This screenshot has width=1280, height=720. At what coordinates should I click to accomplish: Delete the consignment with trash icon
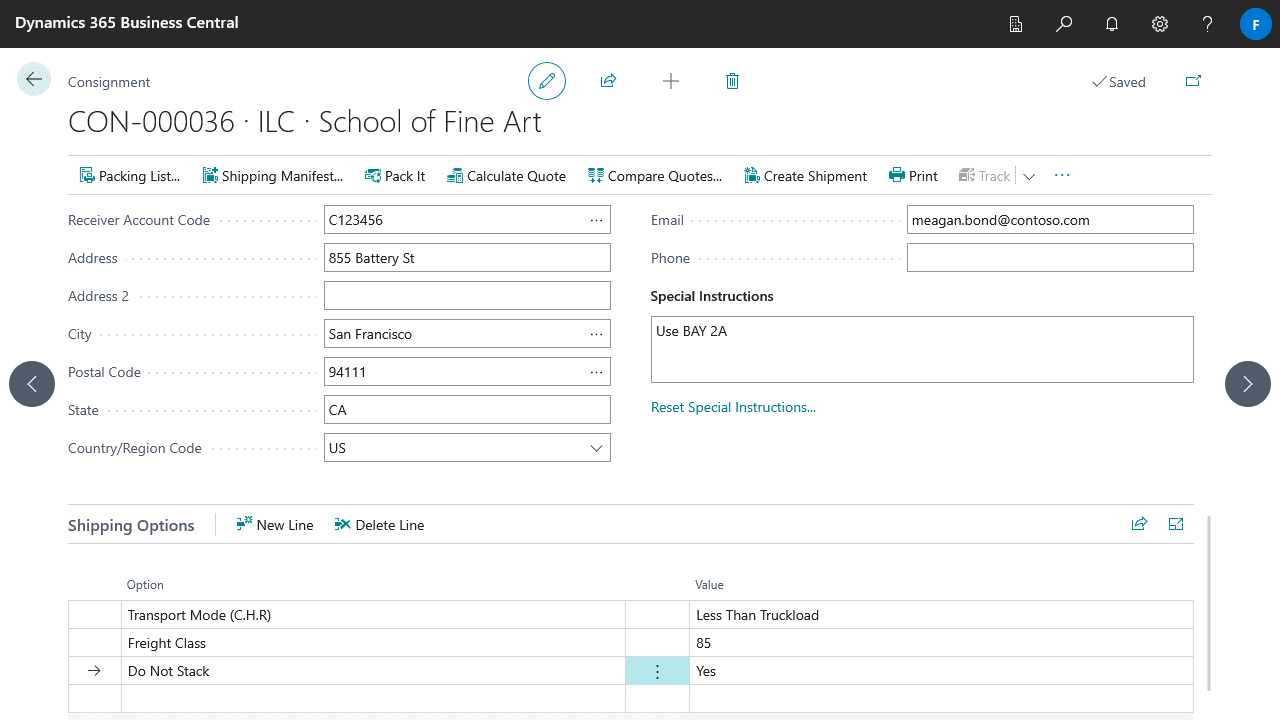[x=732, y=81]
